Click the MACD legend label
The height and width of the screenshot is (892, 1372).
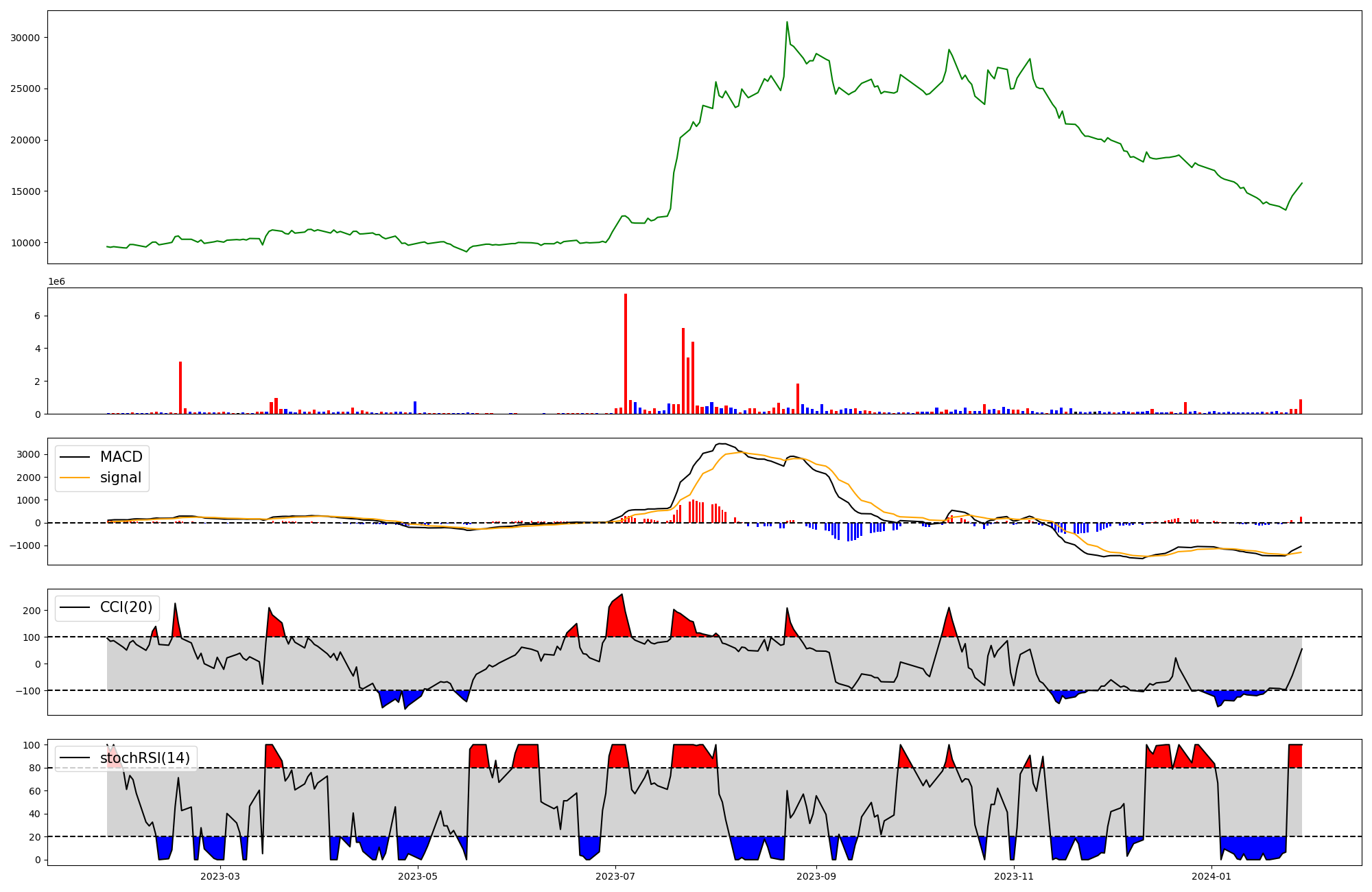click(x=121, y=457)
